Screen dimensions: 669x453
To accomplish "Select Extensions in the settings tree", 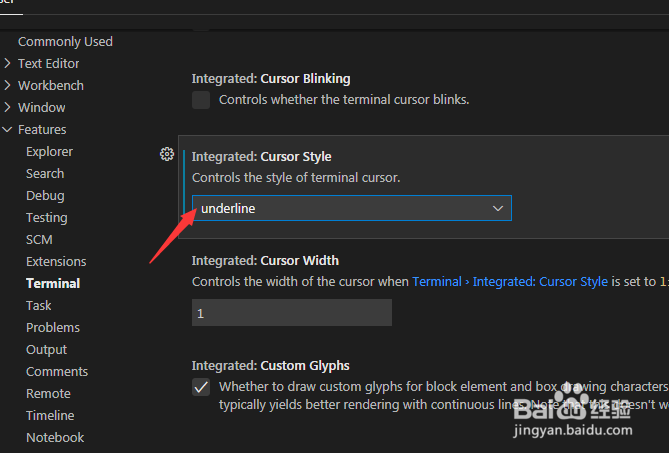I will [x=56, y=261].
